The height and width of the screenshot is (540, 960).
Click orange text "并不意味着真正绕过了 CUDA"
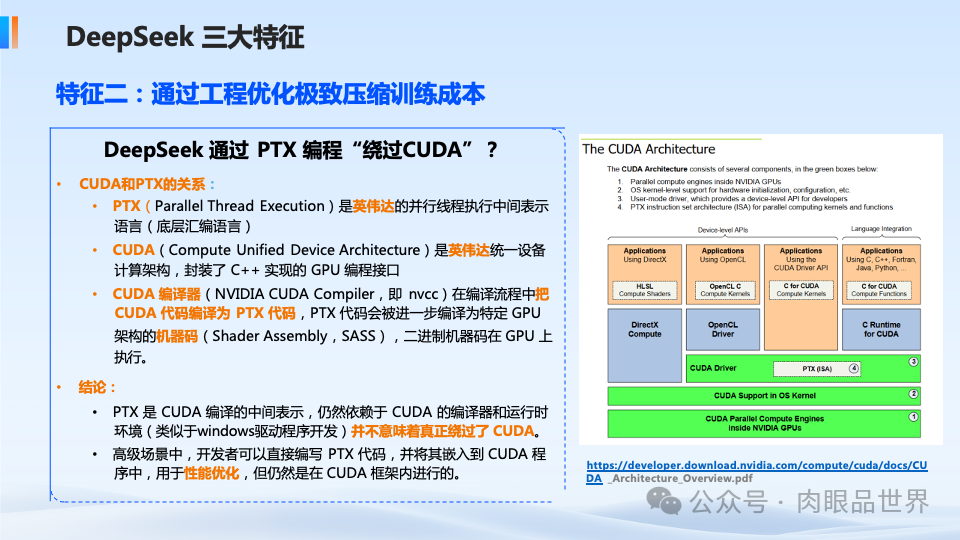coord(443,432)
